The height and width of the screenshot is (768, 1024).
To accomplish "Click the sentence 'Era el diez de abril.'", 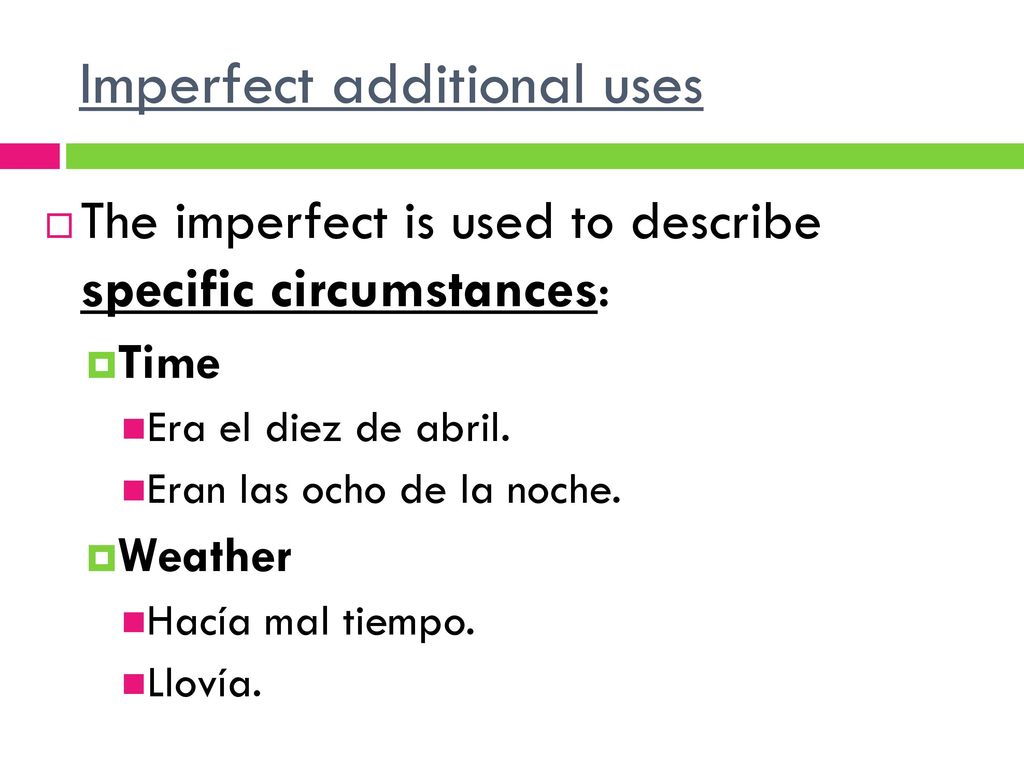I will 328,428.
